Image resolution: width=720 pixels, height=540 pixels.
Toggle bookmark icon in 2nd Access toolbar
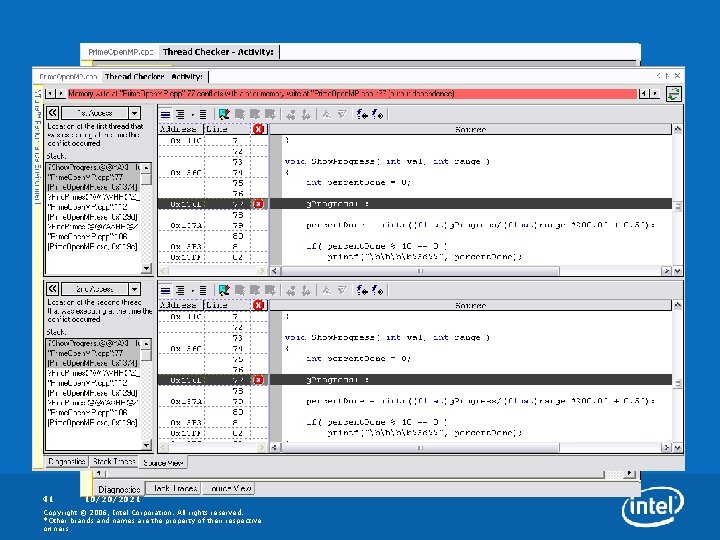pyautogui.click(x=224, y=290)
